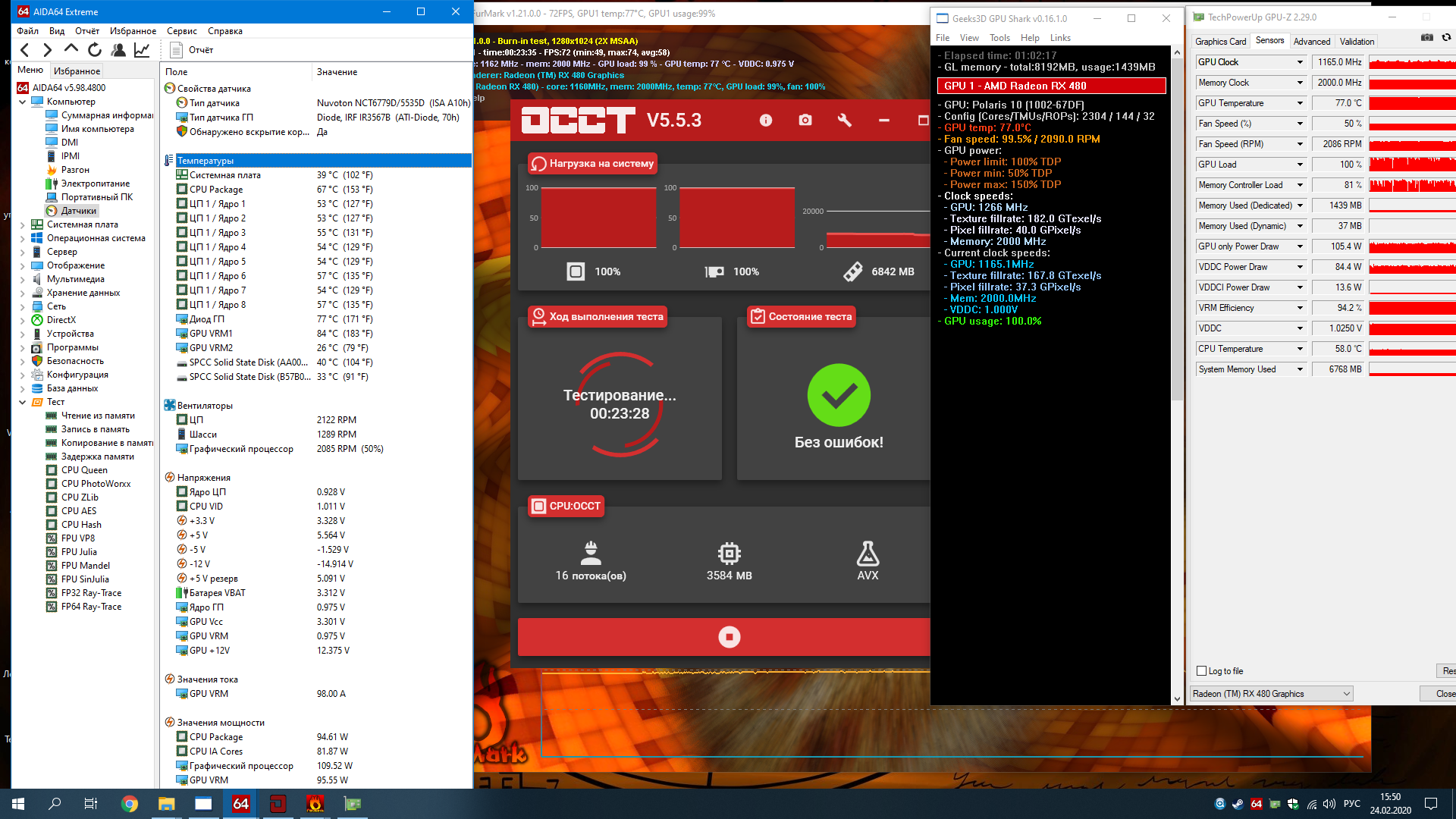1456x819 pixels.
Task: Open the Radeon RX 480 Graphics device dropdown
Action: [1346, 694]
